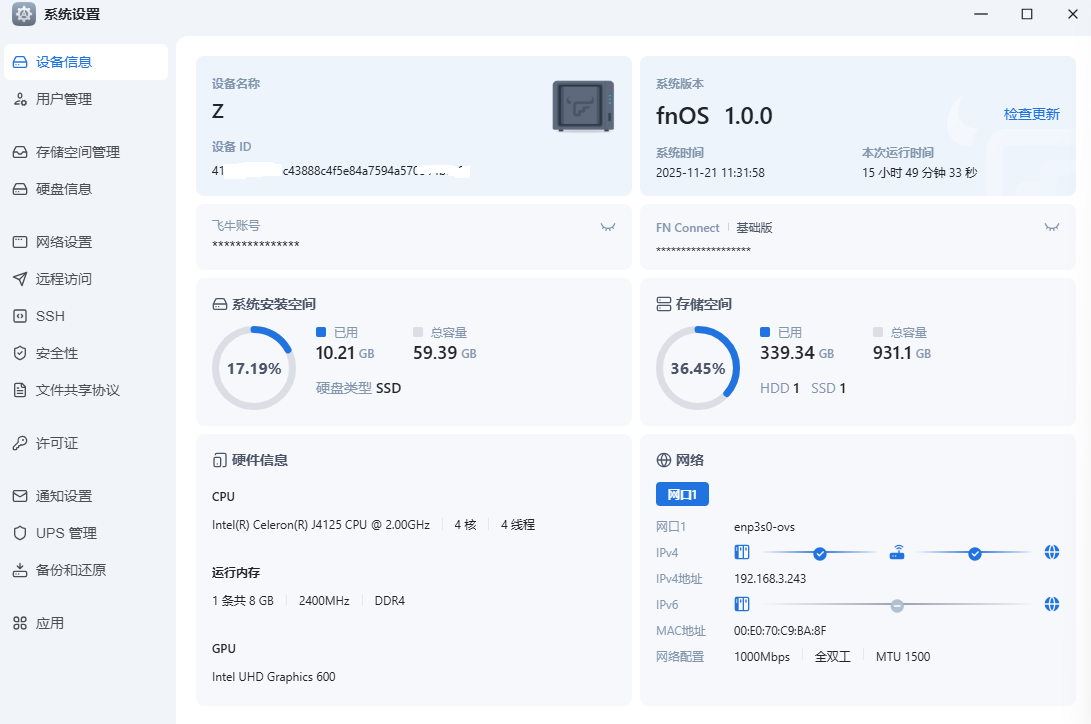The height and width of the screenshot is (724, 1091).
Task: Click the backup and restore icon
Action: [x=20, y=570]
